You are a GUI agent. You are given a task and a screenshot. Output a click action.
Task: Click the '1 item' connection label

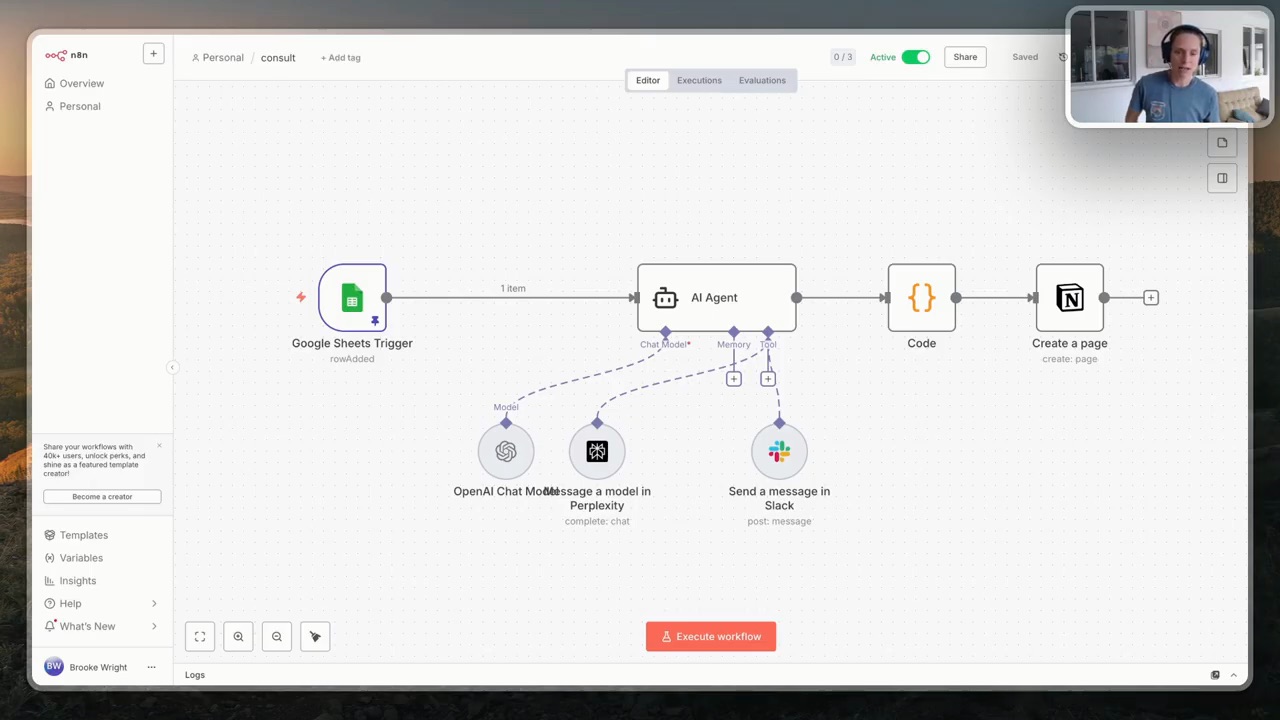513,288
